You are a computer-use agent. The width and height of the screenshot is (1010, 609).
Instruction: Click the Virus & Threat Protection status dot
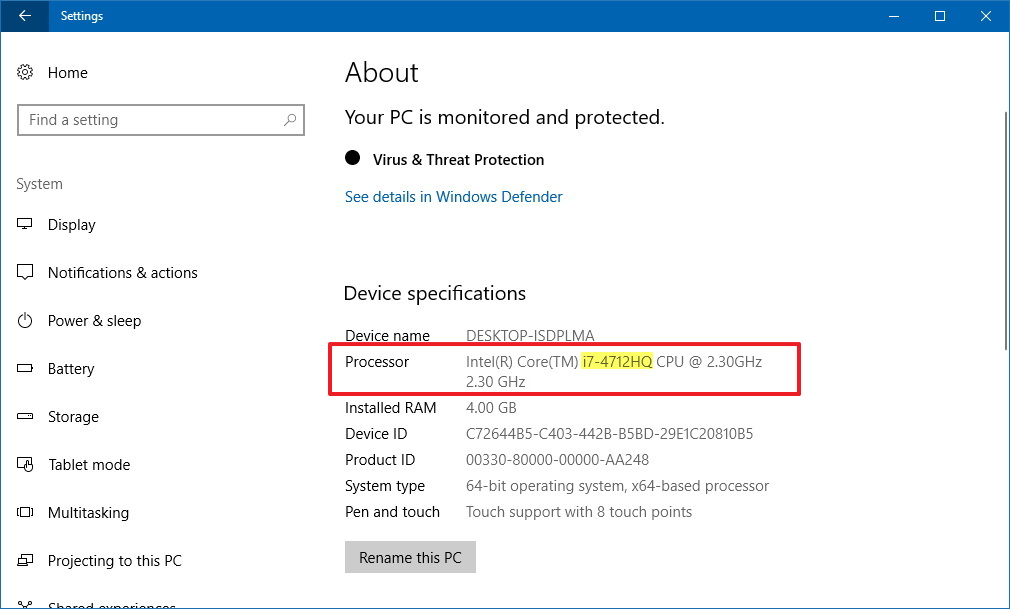click(x=352, y=158)
